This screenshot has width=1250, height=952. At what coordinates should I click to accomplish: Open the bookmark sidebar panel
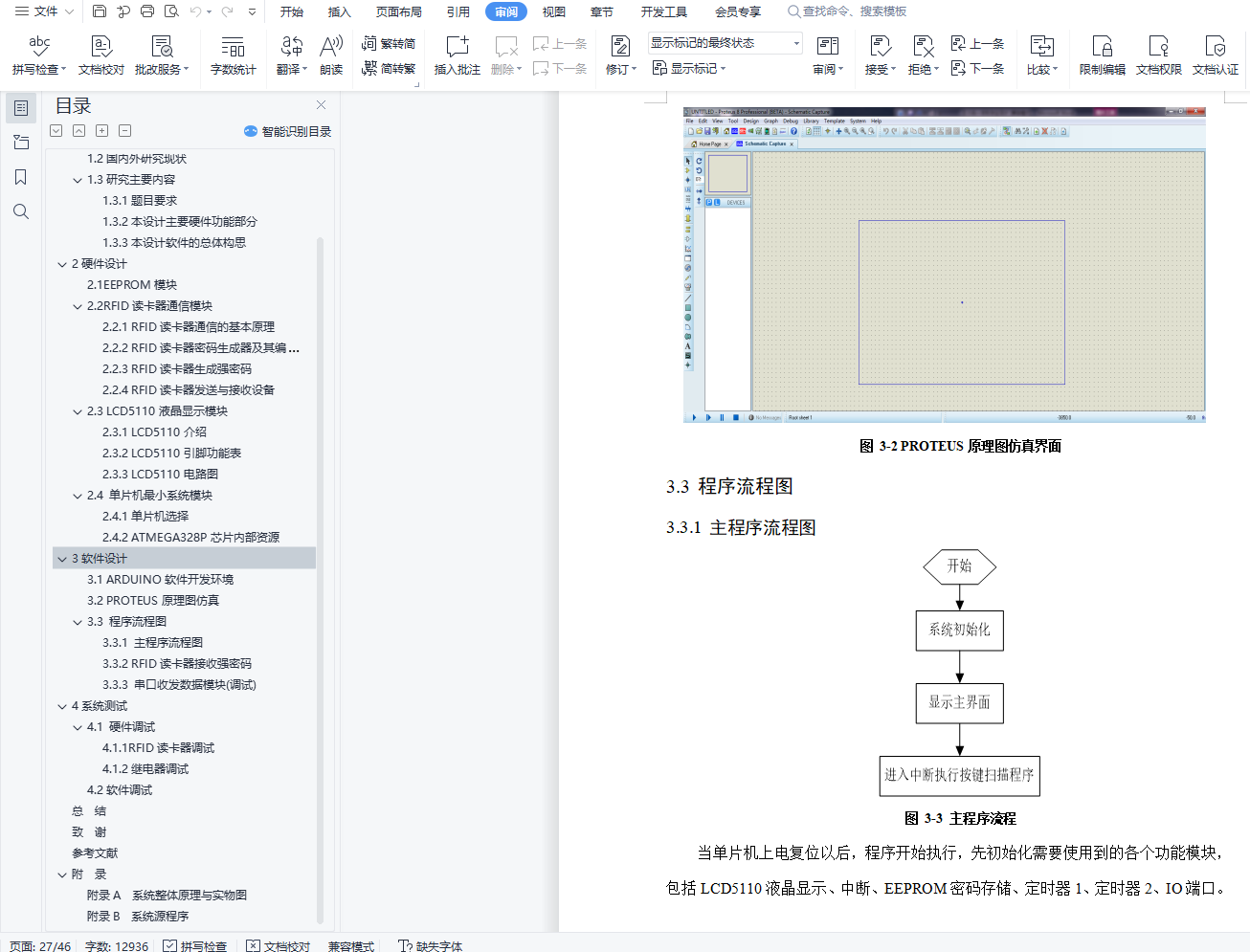(21, 177)
